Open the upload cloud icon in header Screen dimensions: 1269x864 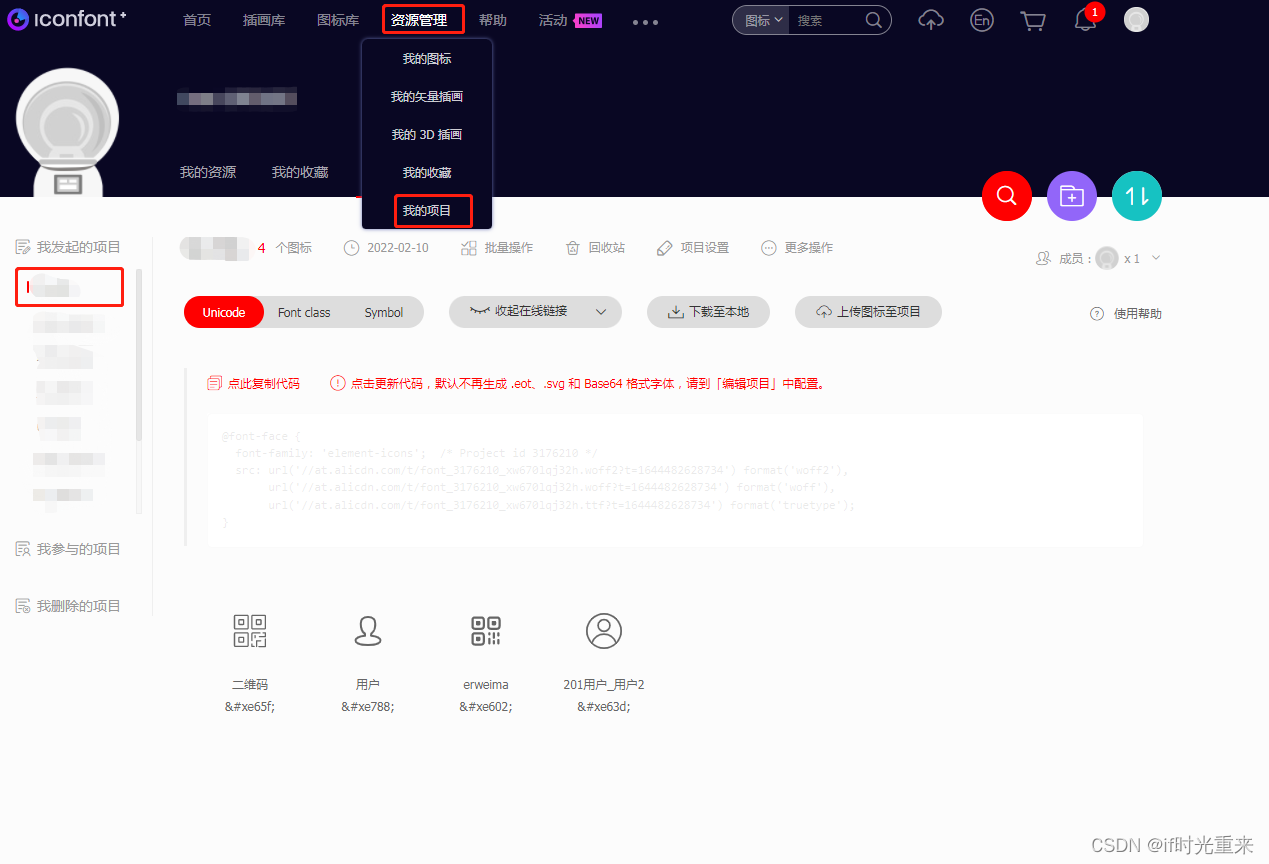coord(931,20)
